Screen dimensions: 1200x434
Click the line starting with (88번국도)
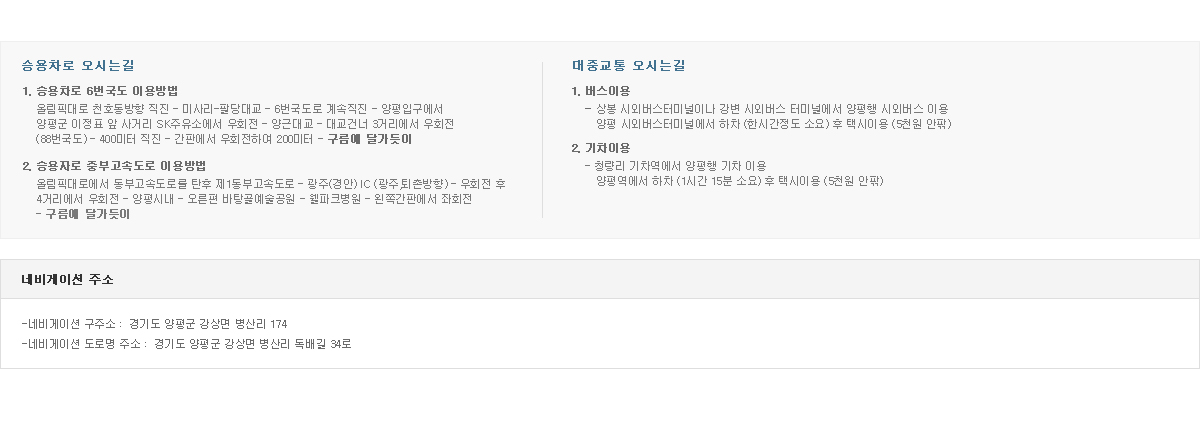coord(224,140)
